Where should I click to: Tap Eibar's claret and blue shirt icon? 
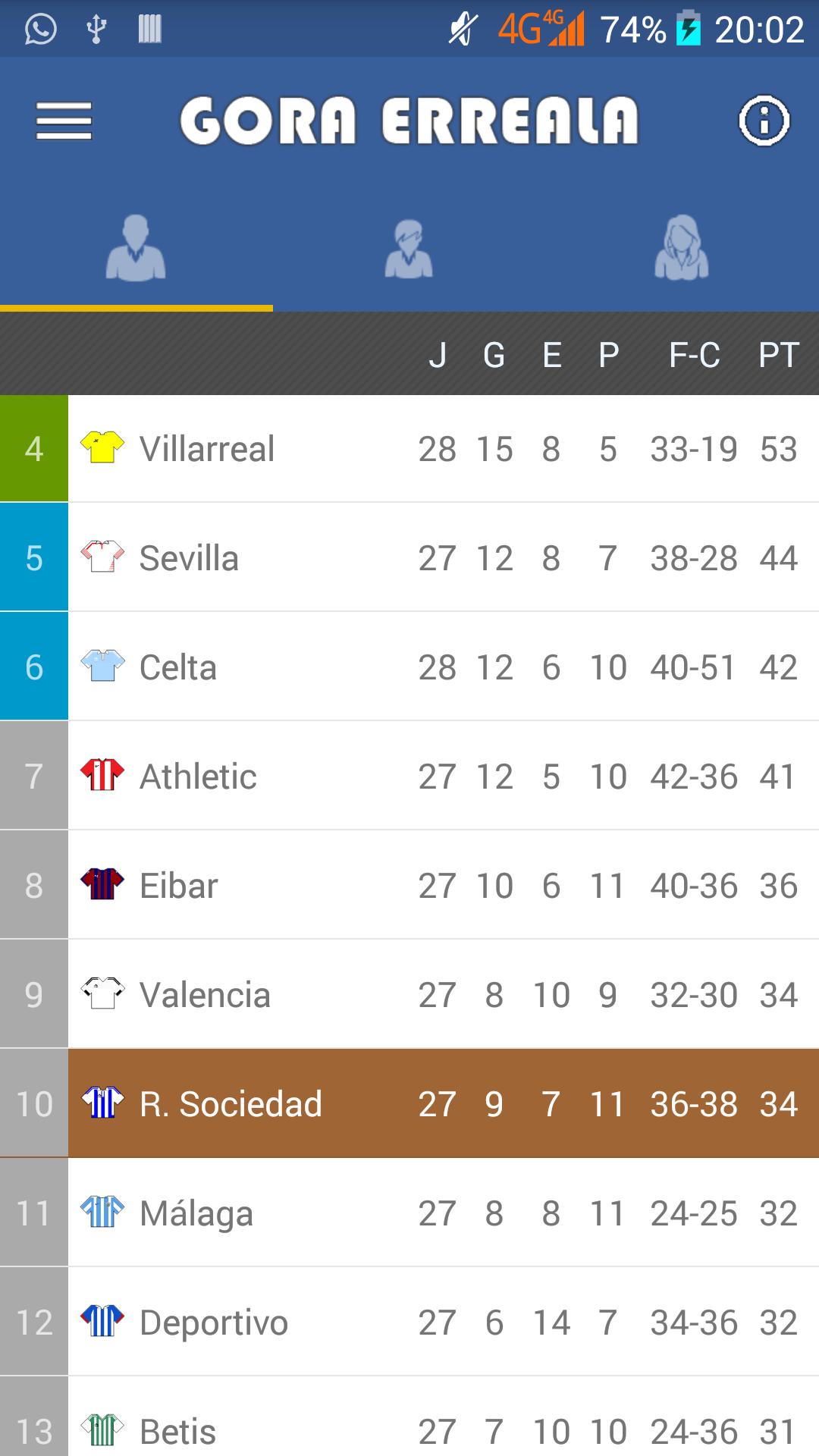pos(102,883)
